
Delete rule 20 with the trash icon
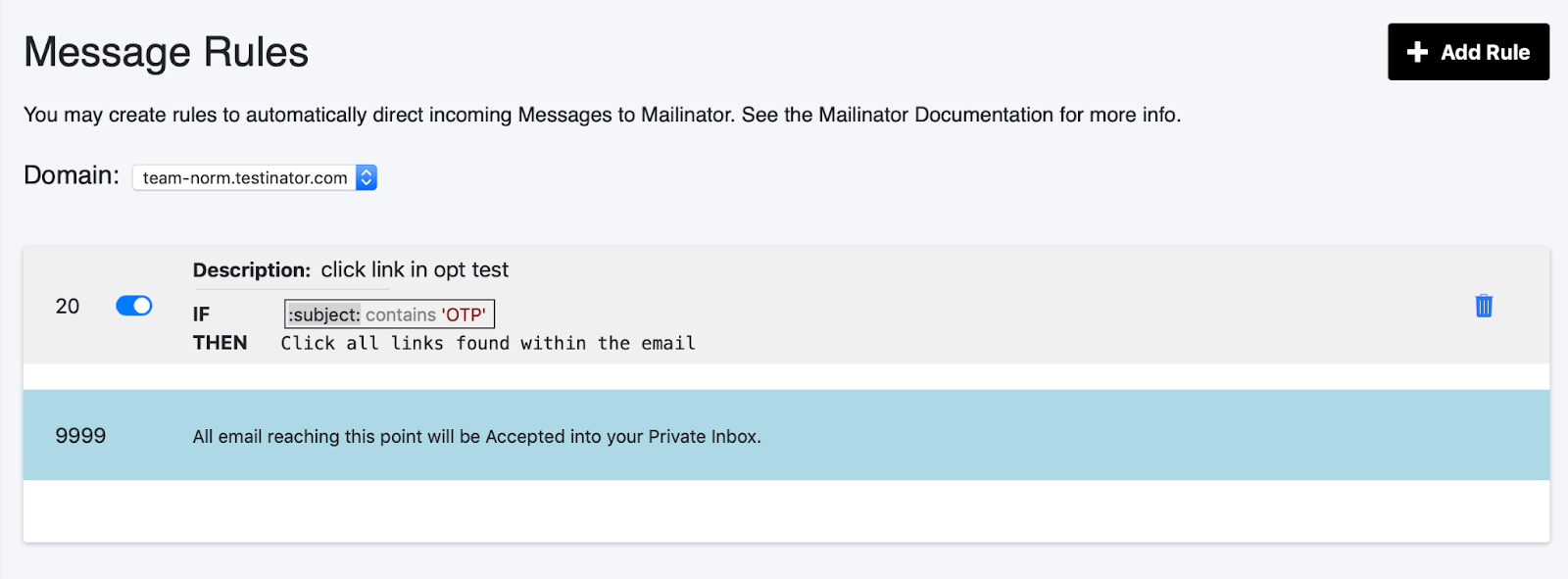(1483, 306)
